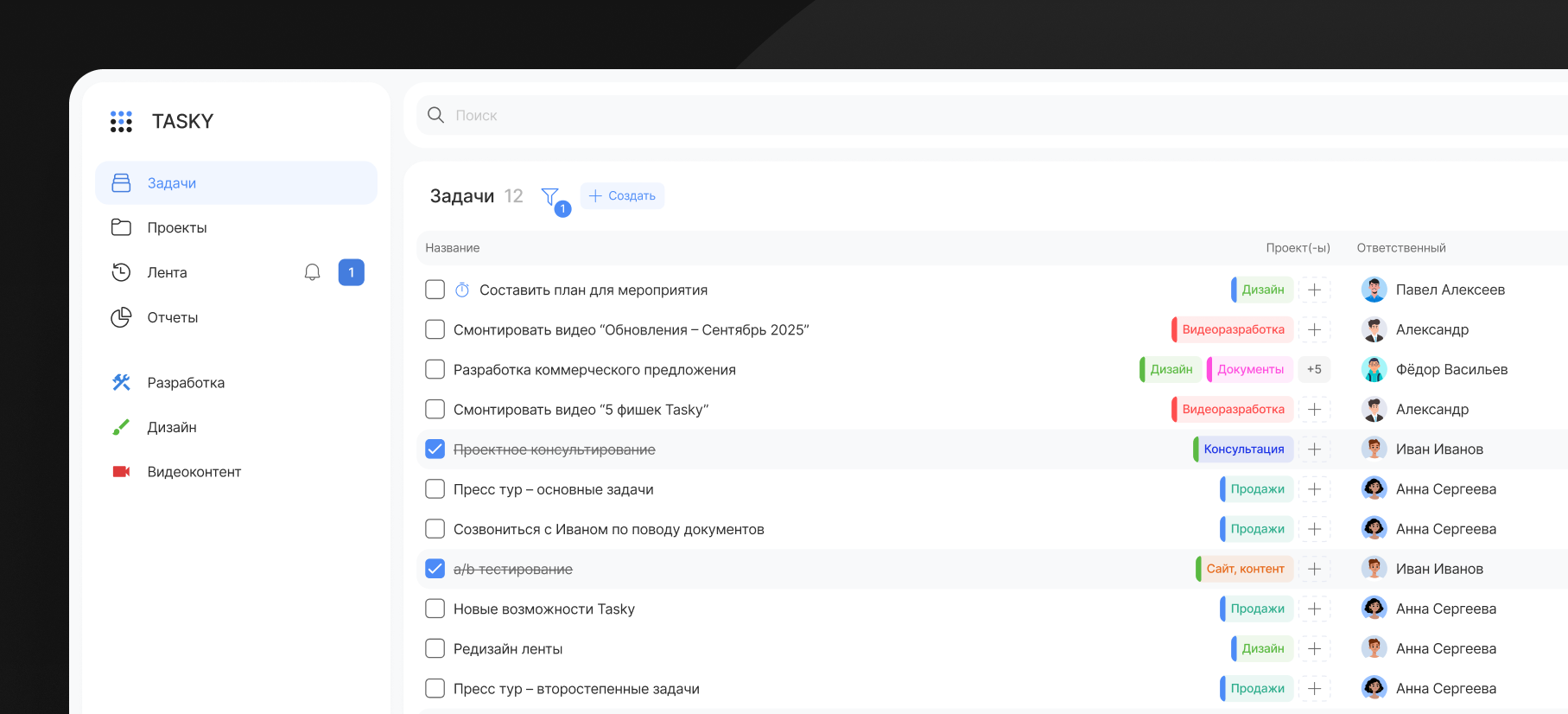Add a project to а/b тестирование
Viewport: 1568px width, 714px height.
(x=1314, y=569)
